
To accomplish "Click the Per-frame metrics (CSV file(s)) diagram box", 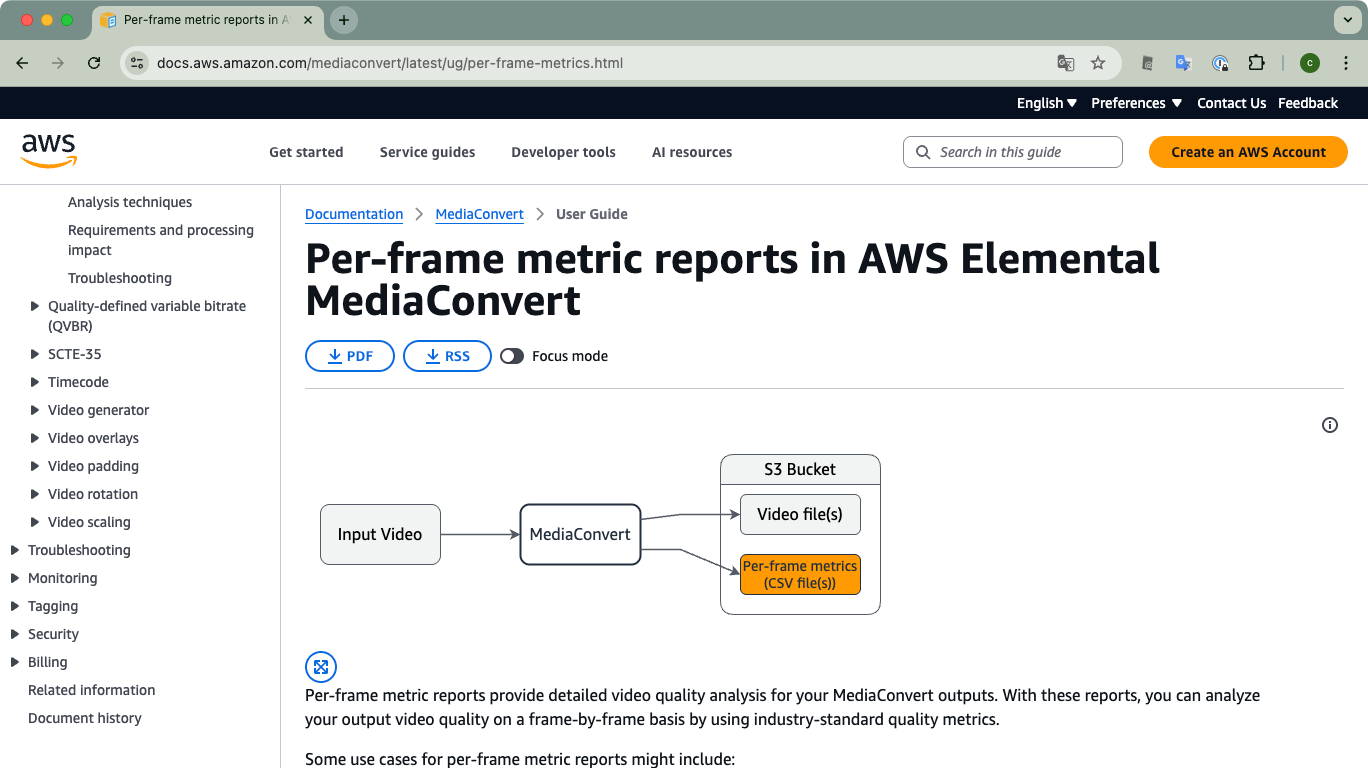I will pos(800,574).
